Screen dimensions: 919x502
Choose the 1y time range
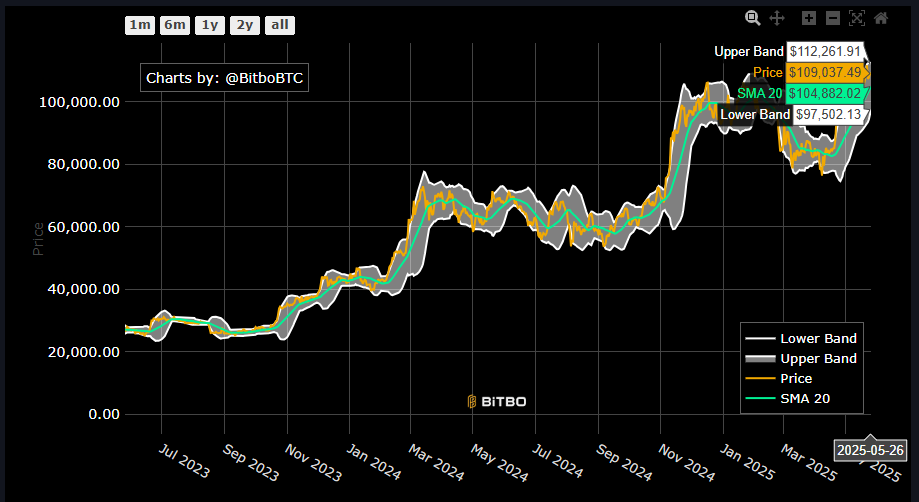coord(210,25)
